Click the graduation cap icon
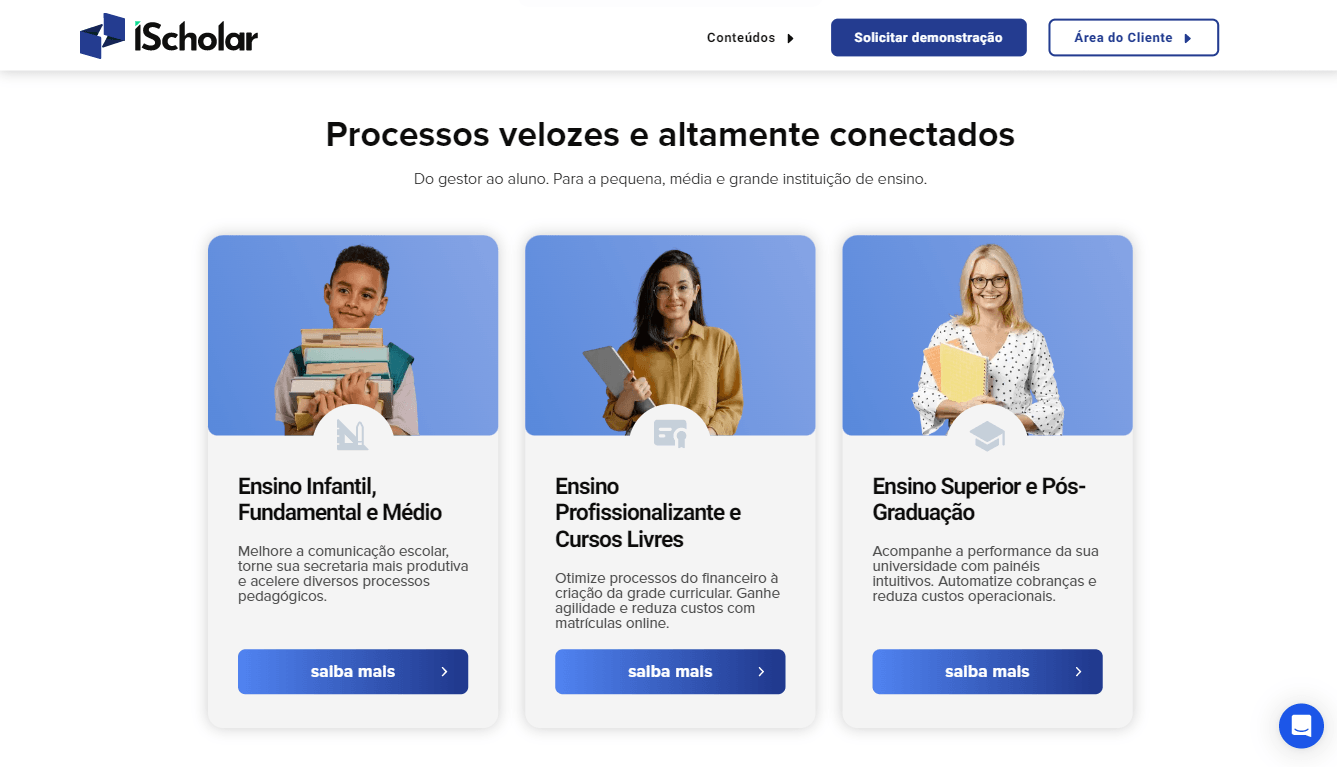Screen dimensions: 1337x767 tap(987, 435)
